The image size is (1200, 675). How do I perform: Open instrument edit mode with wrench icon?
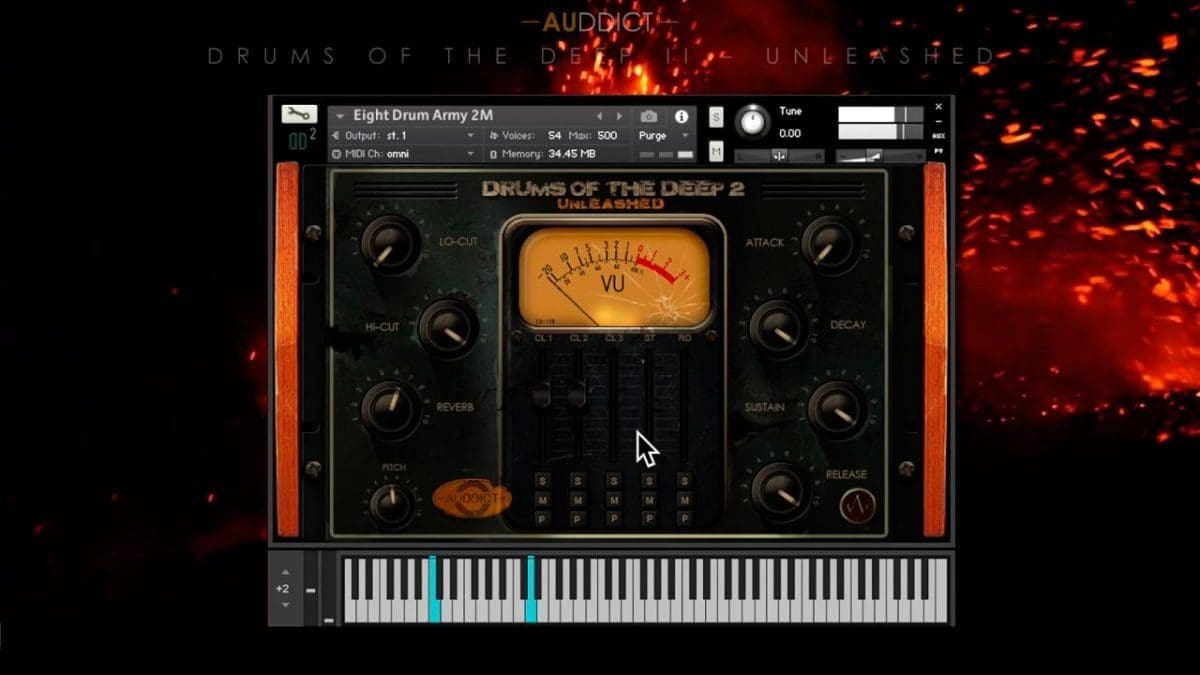click(299, 114)
